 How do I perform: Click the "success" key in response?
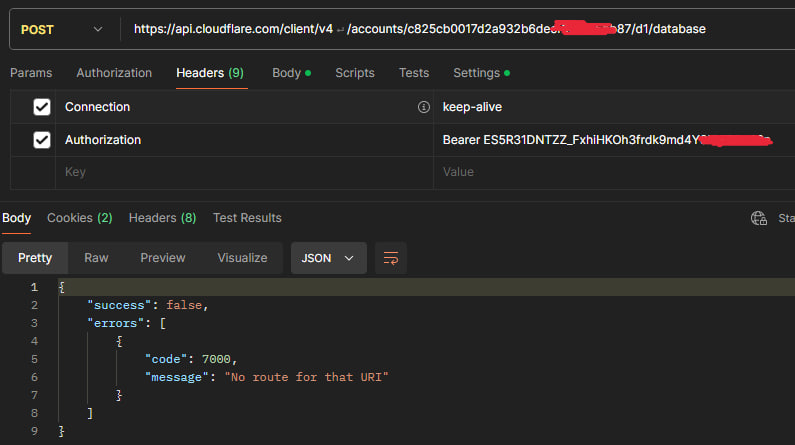[119, 305]
